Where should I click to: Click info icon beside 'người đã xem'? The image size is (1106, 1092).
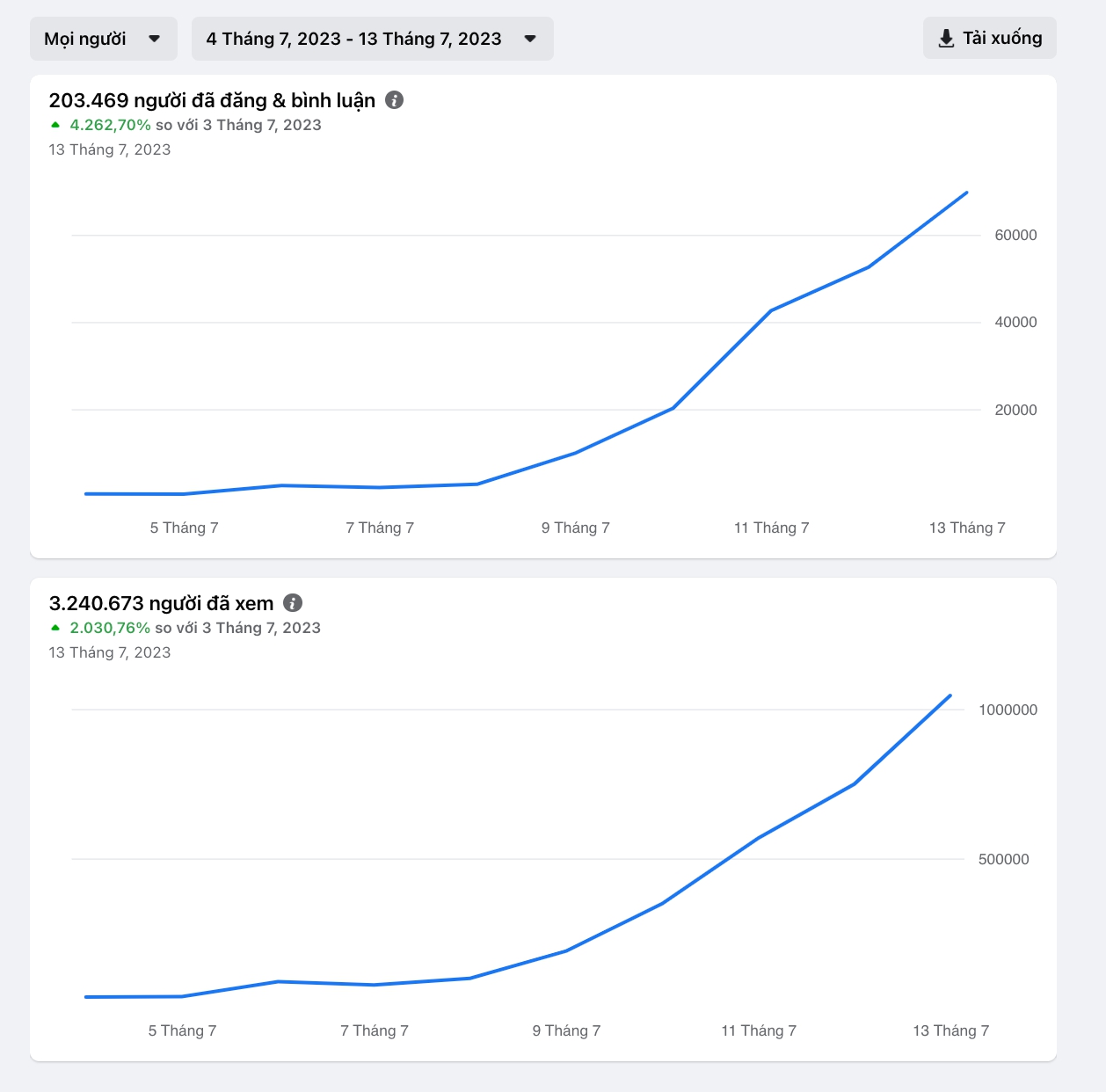[x=293, y=603]
